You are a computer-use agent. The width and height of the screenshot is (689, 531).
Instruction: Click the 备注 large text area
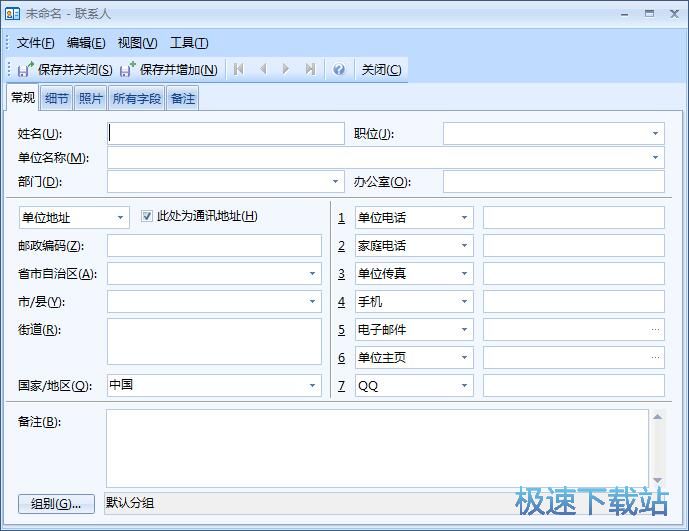(377, 448)
